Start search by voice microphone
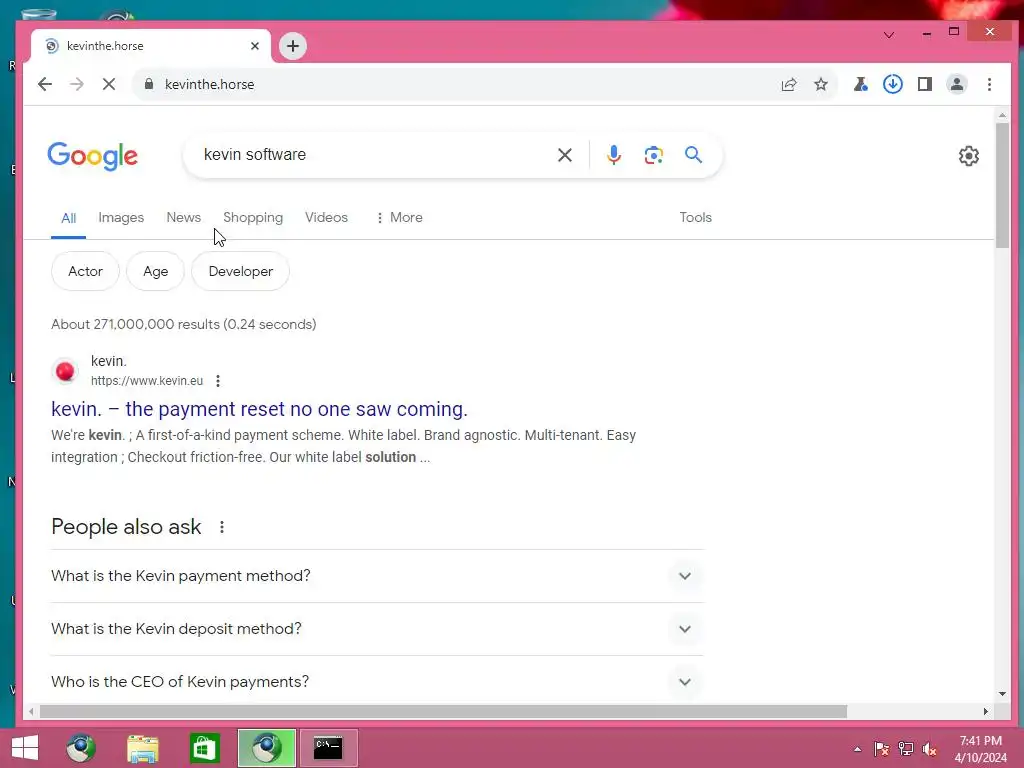Image resolution: width=1024 pixels, height=768 pixels. pyautogui.click(x=613, y=155)
